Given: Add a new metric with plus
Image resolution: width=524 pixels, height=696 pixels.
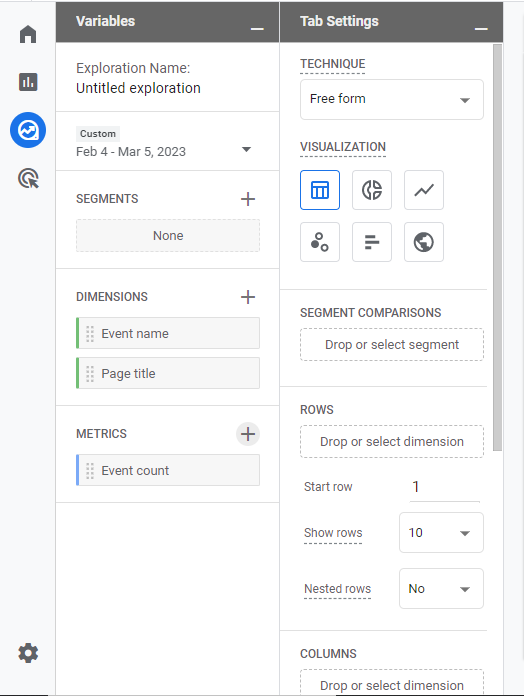Looking at the screenshot, I should [x=248, y=434].
